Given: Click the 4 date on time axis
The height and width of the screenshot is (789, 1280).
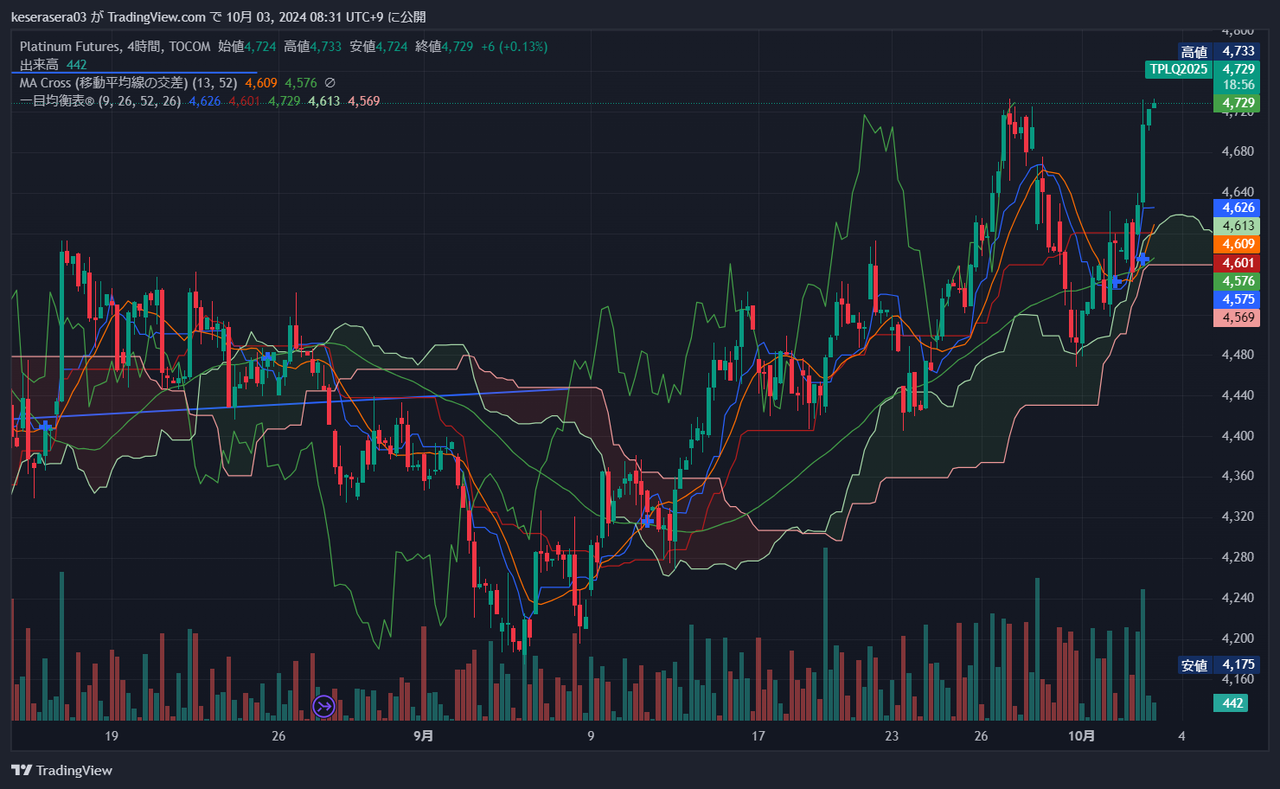Looking at the screenshot, I should [x=1182, y=736].
